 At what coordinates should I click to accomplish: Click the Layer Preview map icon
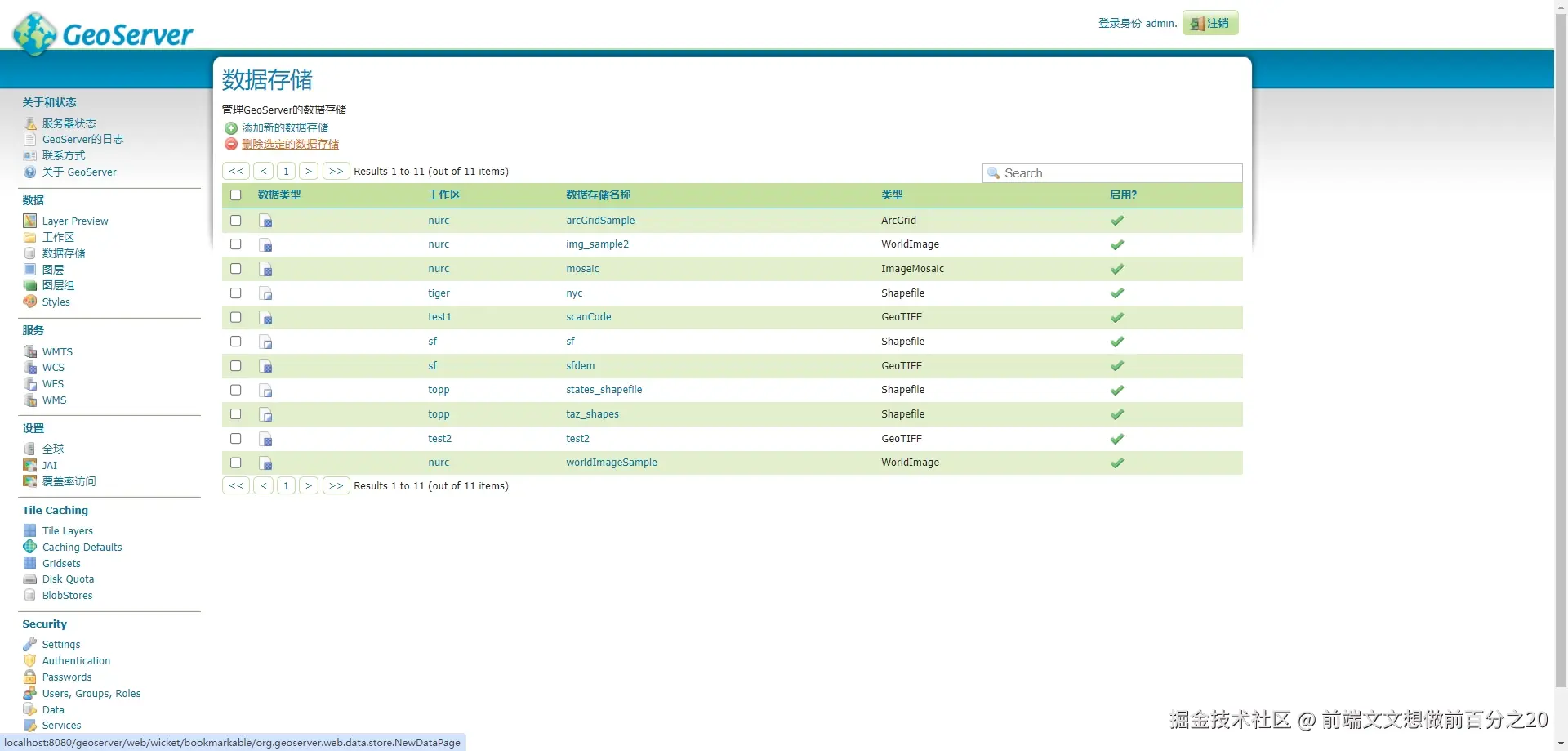(x=30, y=221)
